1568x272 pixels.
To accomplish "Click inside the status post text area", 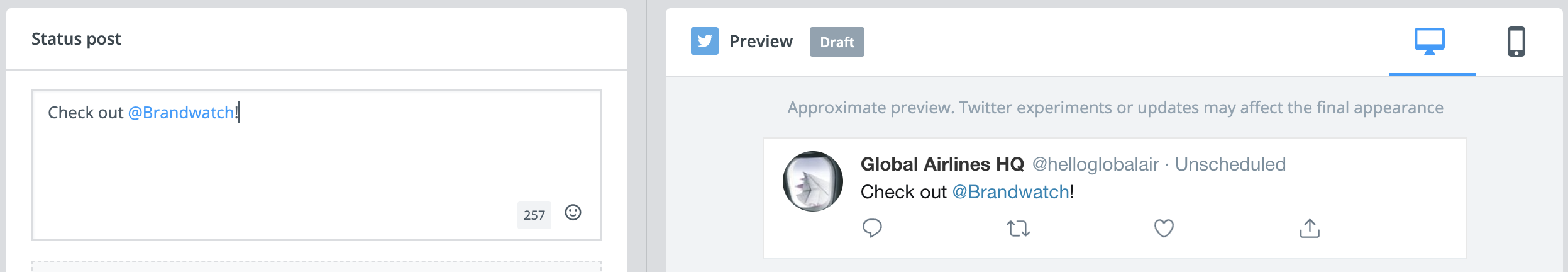I will pyautogui.click(x=316, y=164).
